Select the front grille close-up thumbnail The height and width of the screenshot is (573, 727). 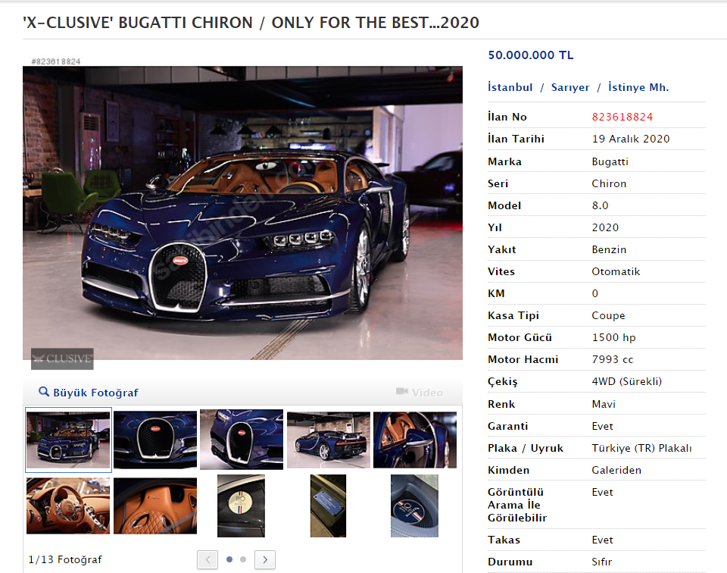coord(155,439)
